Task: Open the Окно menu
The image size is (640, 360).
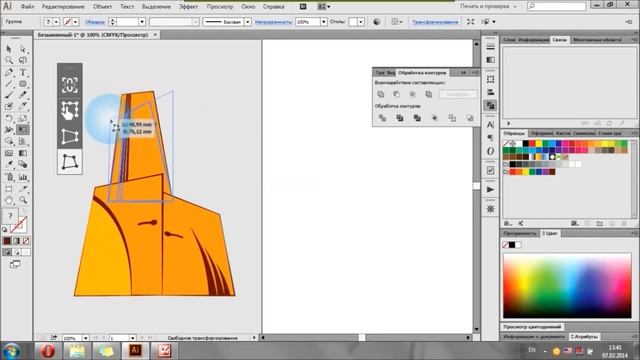Action: (248, 7)
